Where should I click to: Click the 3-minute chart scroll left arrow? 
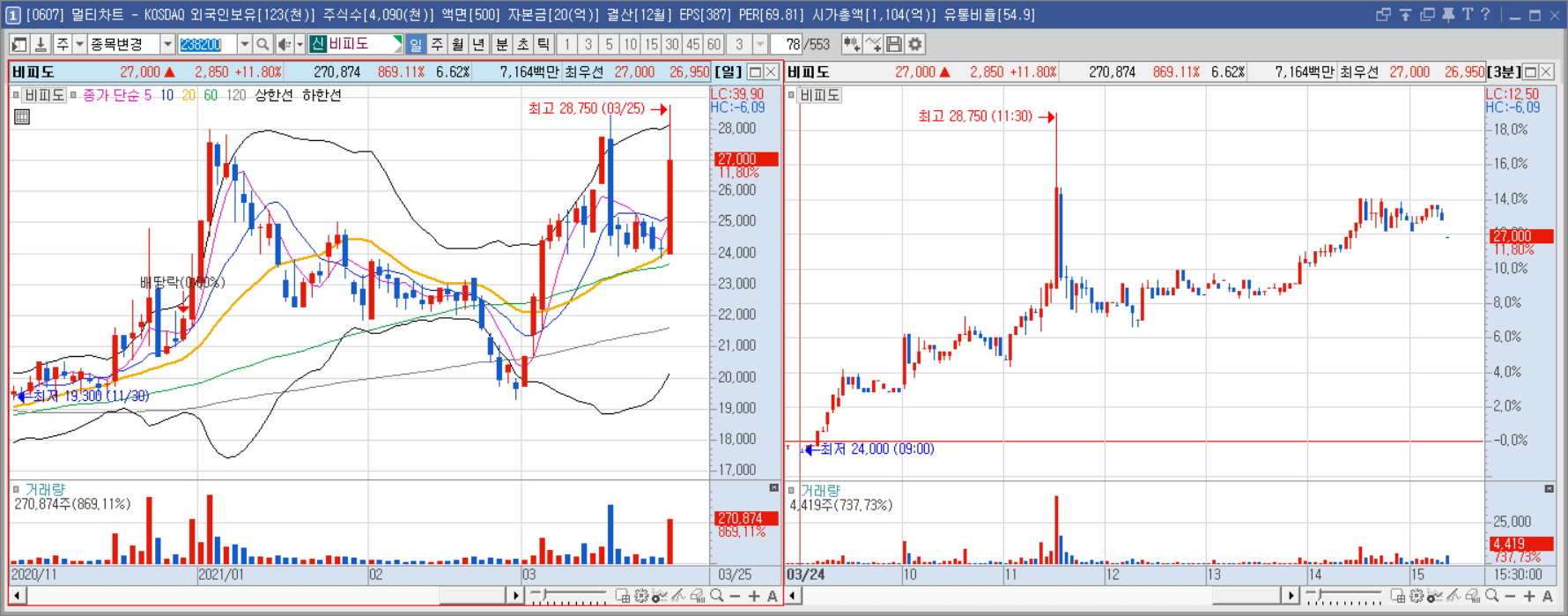[794, 597]
